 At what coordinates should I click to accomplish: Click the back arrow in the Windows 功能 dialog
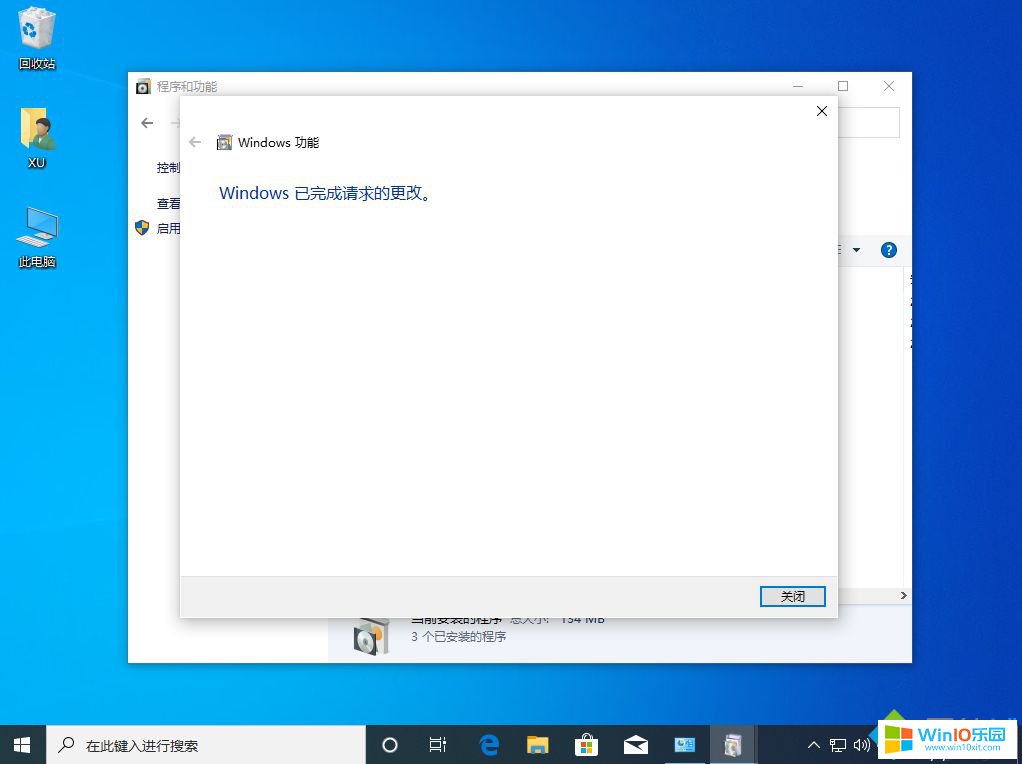point(195,142)
